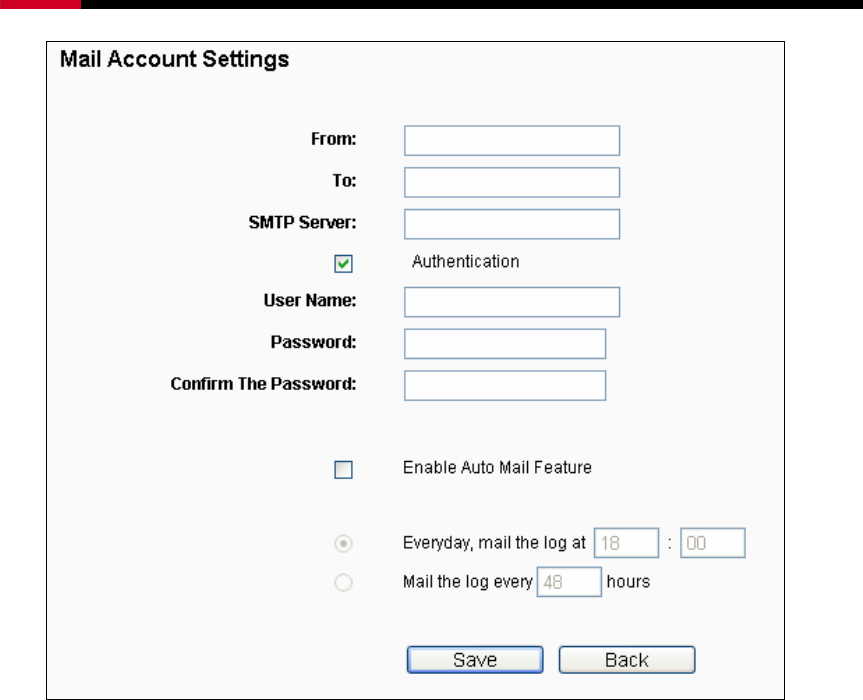
Task: Focus the Password input field
Action: [505, 344]
